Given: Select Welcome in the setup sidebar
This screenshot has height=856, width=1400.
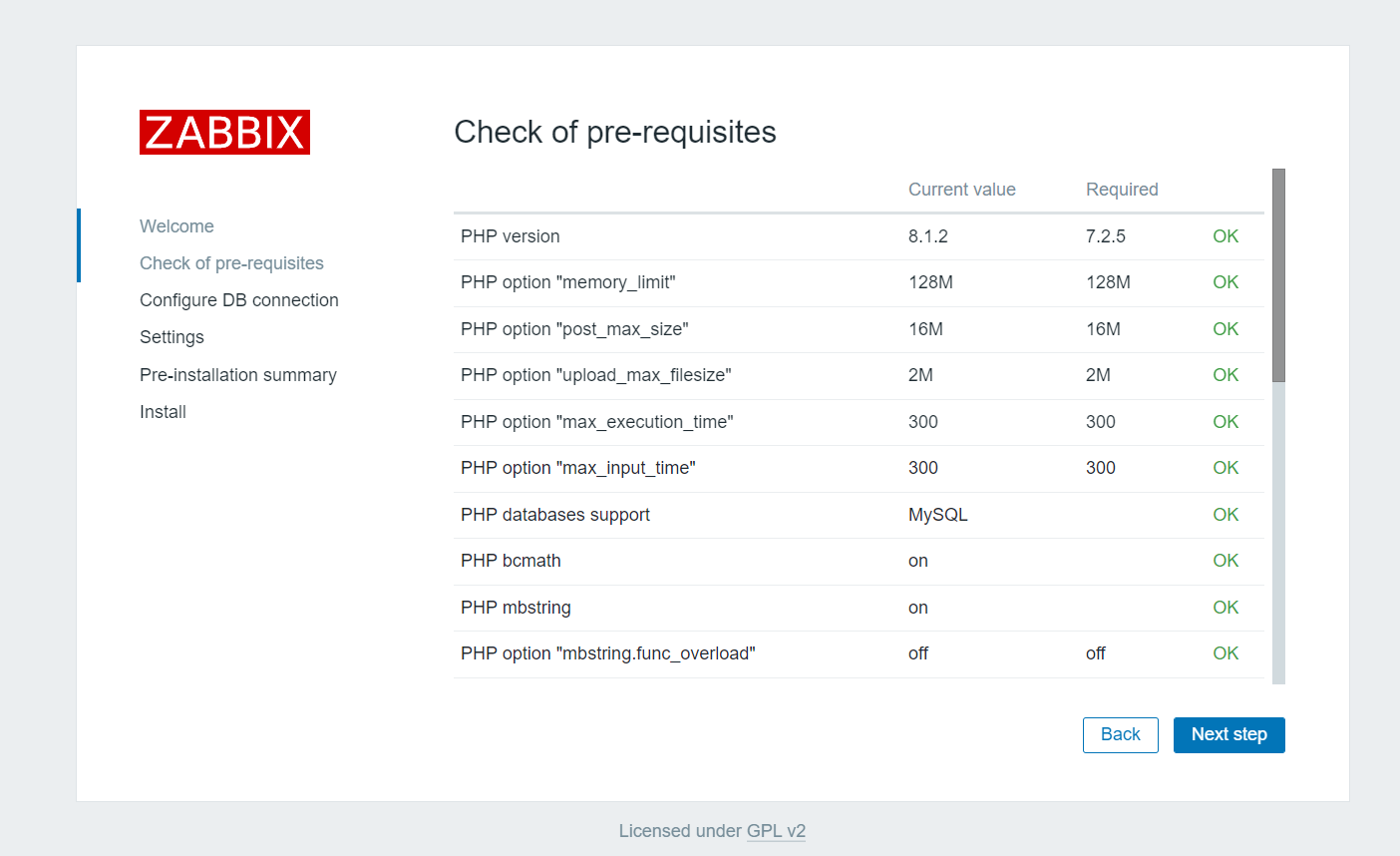Looking at the screenshot, I should coord(176,226).
